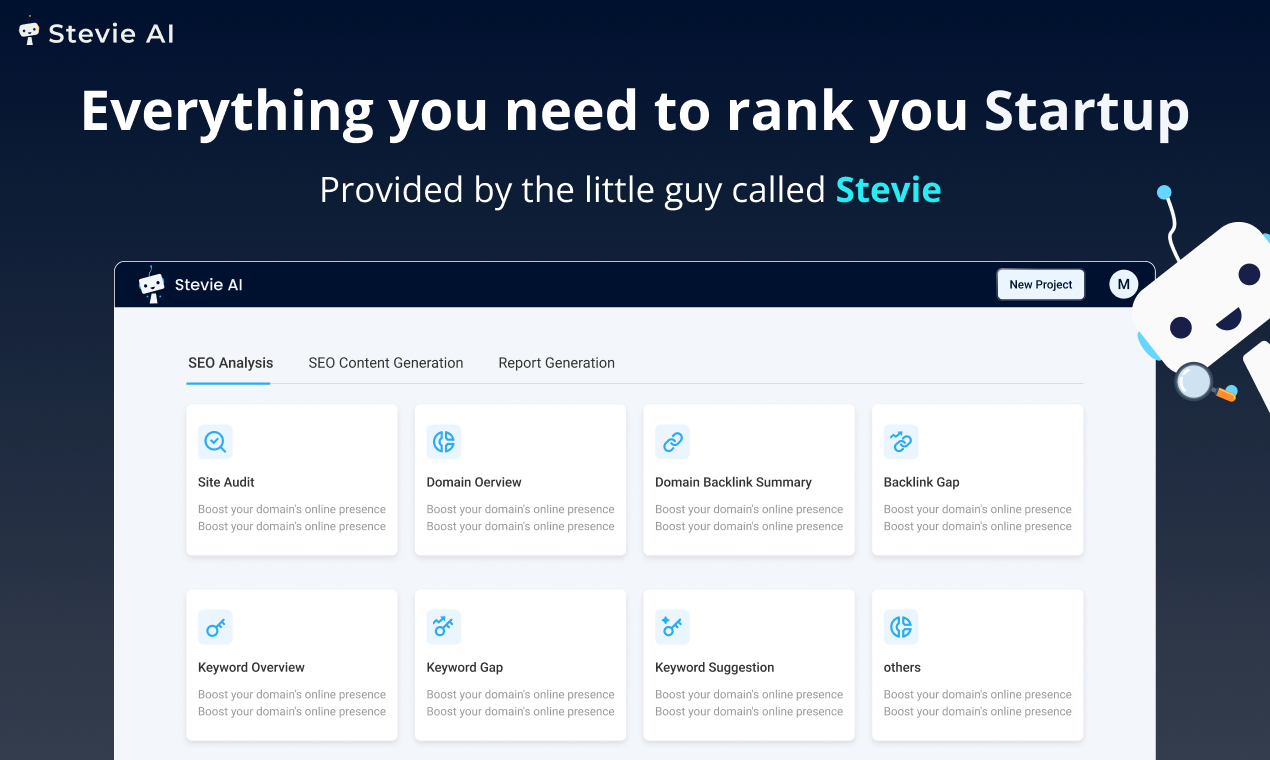1270x760 pixels.
Task: Click the M user avatar
Action: (x=1123, y=284)
